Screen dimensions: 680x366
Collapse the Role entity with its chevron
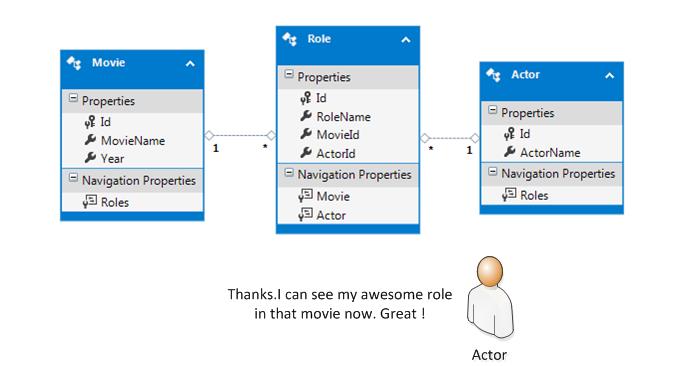click(405, 40)
